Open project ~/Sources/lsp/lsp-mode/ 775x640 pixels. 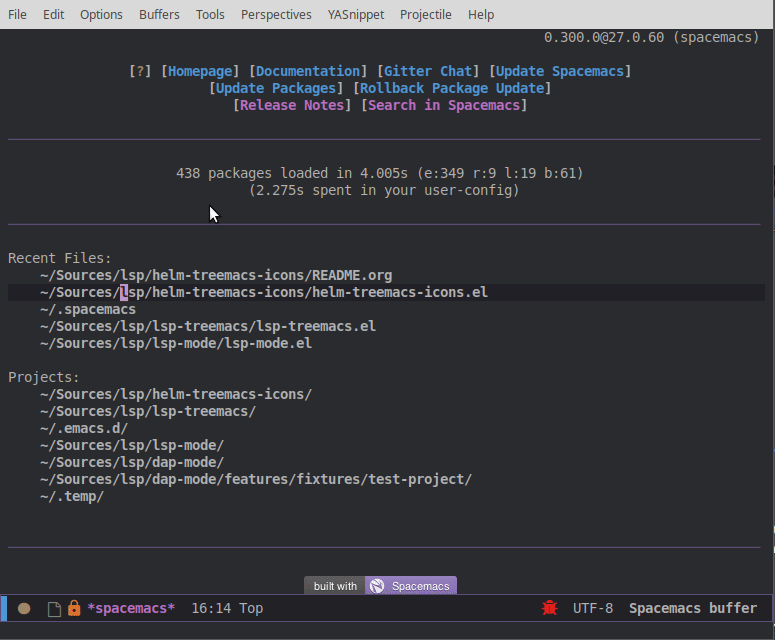click(x=132, y=445)
